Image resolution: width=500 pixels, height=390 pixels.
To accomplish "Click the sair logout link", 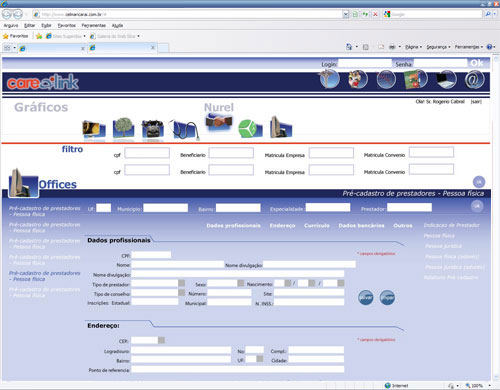I will point(476,101).
